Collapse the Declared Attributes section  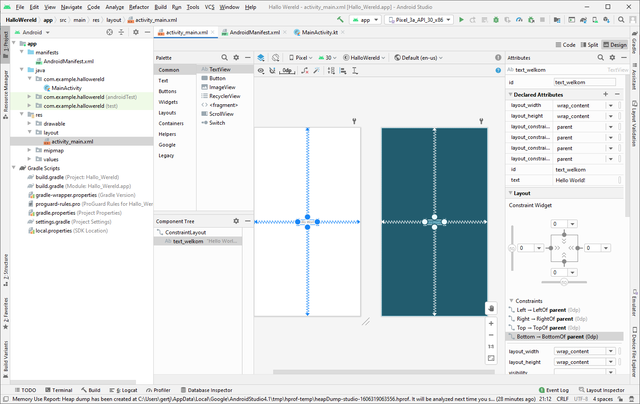click(x=510, y=94)
